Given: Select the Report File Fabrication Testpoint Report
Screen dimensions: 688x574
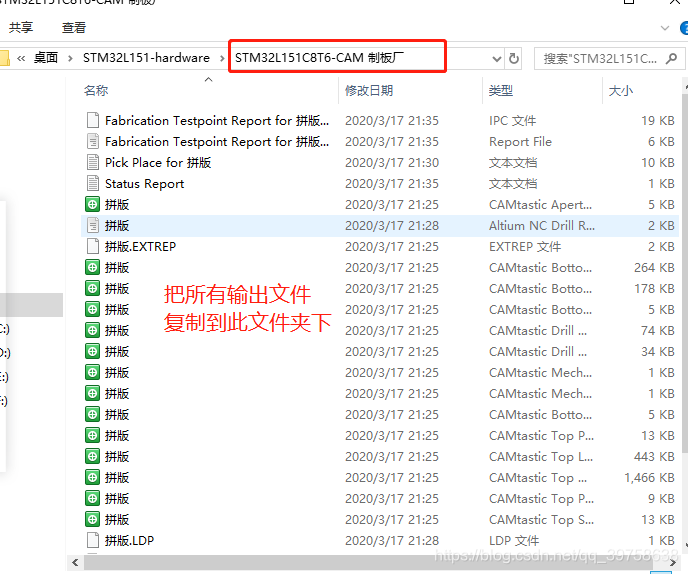Looking at the screenshot, I should (x=380, y=141).
